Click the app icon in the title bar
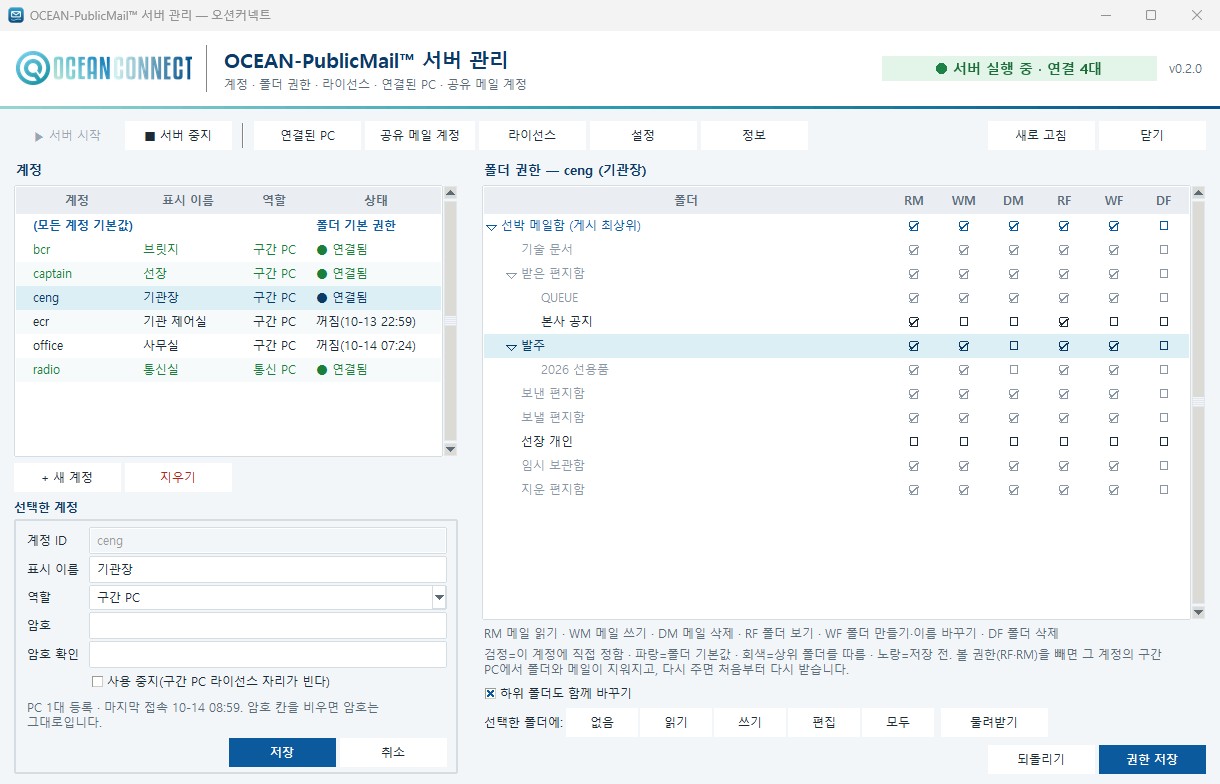 click(16, 15)
